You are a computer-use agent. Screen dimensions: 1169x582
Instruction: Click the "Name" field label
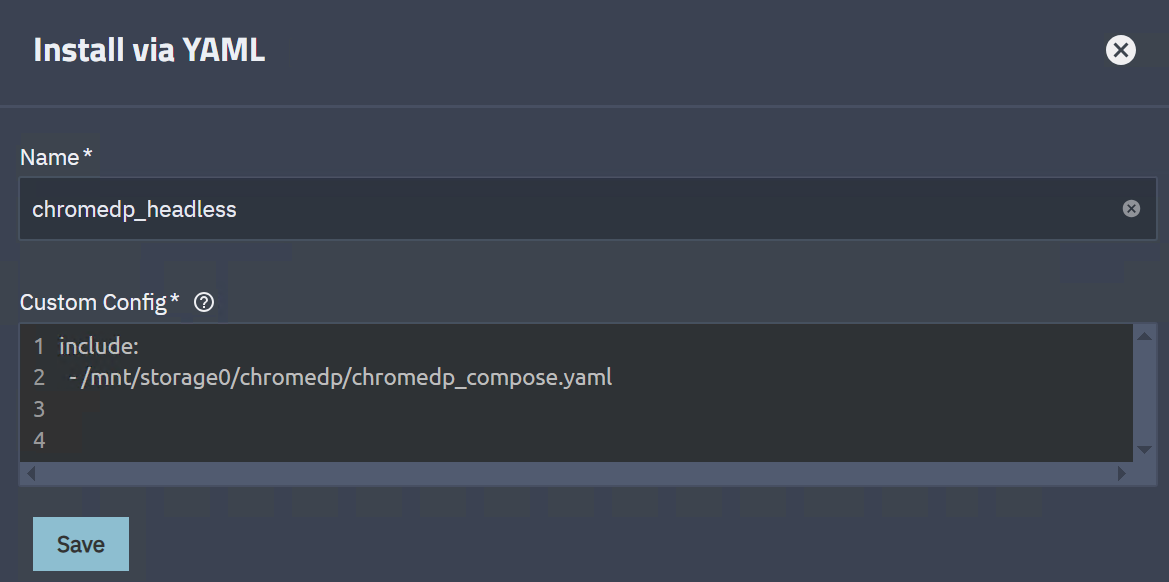(x=50, y=157)
